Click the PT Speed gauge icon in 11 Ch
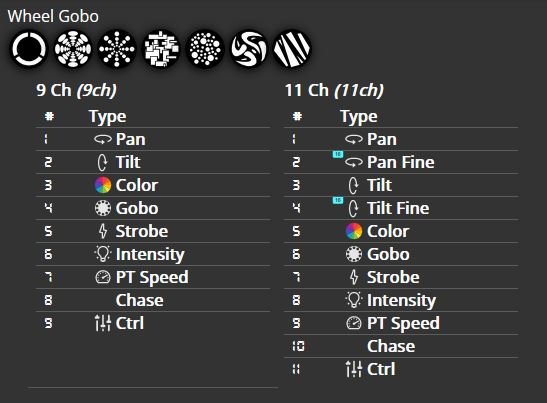This screenshot has height=403, width=547. tap(354, 323)
